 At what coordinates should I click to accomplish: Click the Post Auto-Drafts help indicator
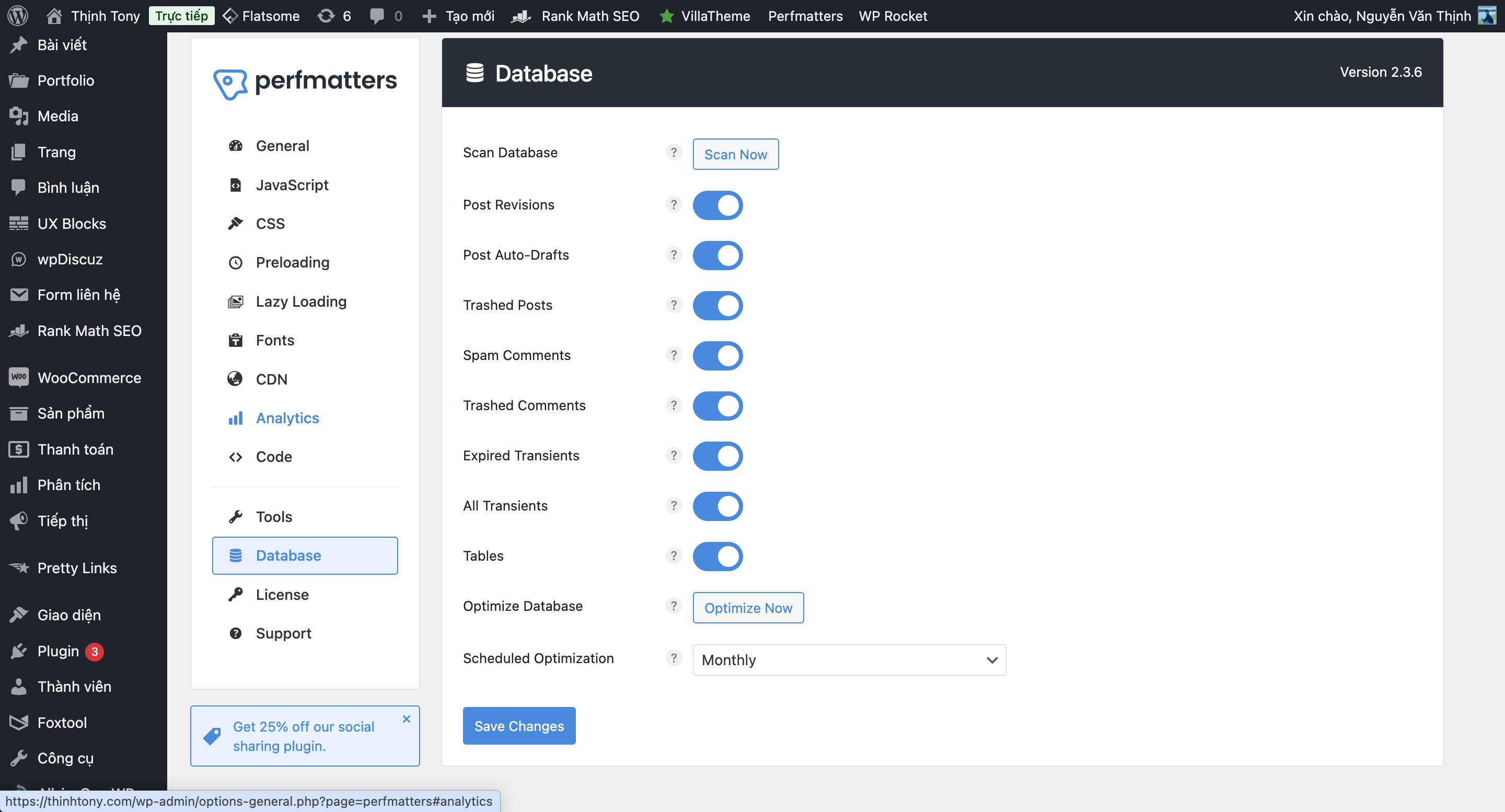(674, 254)
